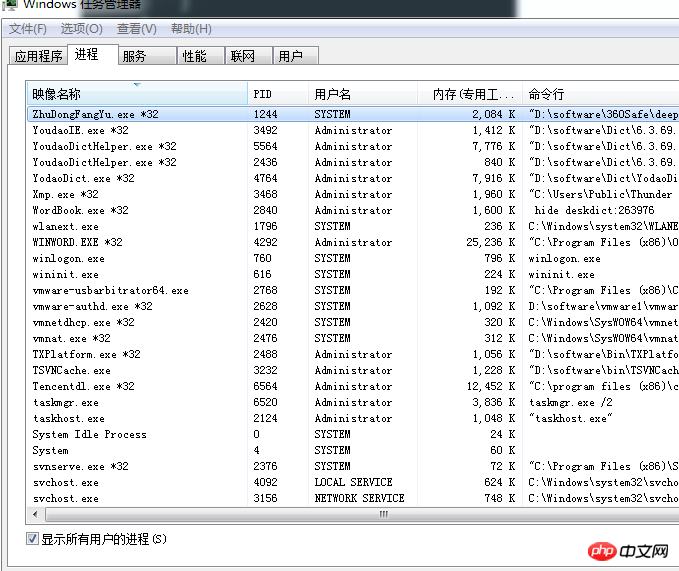Click the Task Manager title bar icon

[x=9, y=5]
